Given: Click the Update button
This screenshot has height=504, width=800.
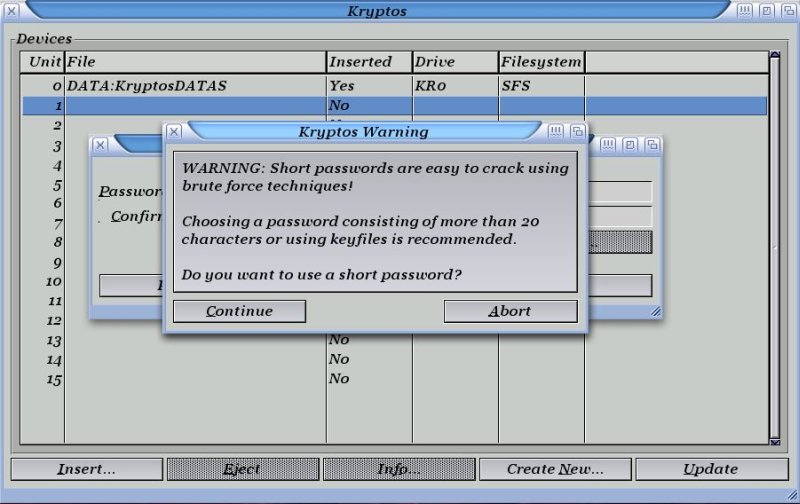Looking at the screenshot, I should [712, 469].
